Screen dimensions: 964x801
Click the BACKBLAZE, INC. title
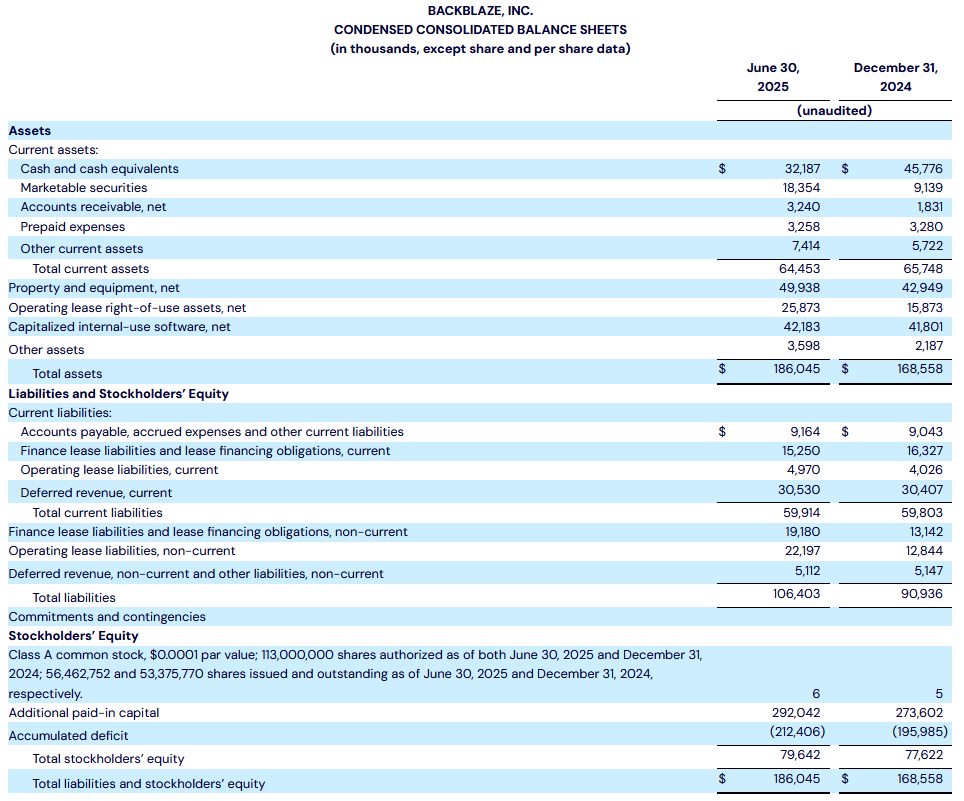480,11
